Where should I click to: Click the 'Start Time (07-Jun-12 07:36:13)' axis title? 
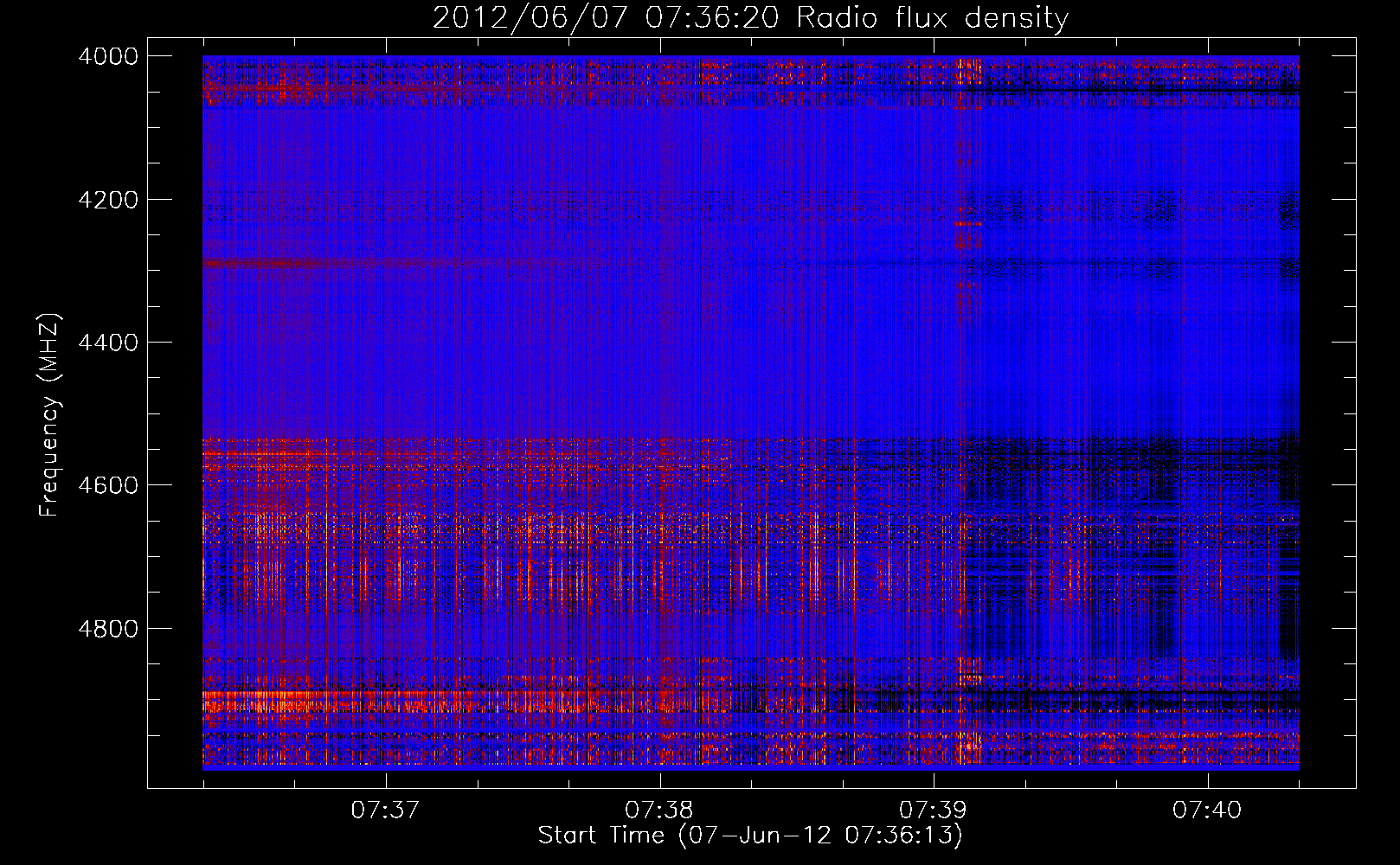pos(750,836)
